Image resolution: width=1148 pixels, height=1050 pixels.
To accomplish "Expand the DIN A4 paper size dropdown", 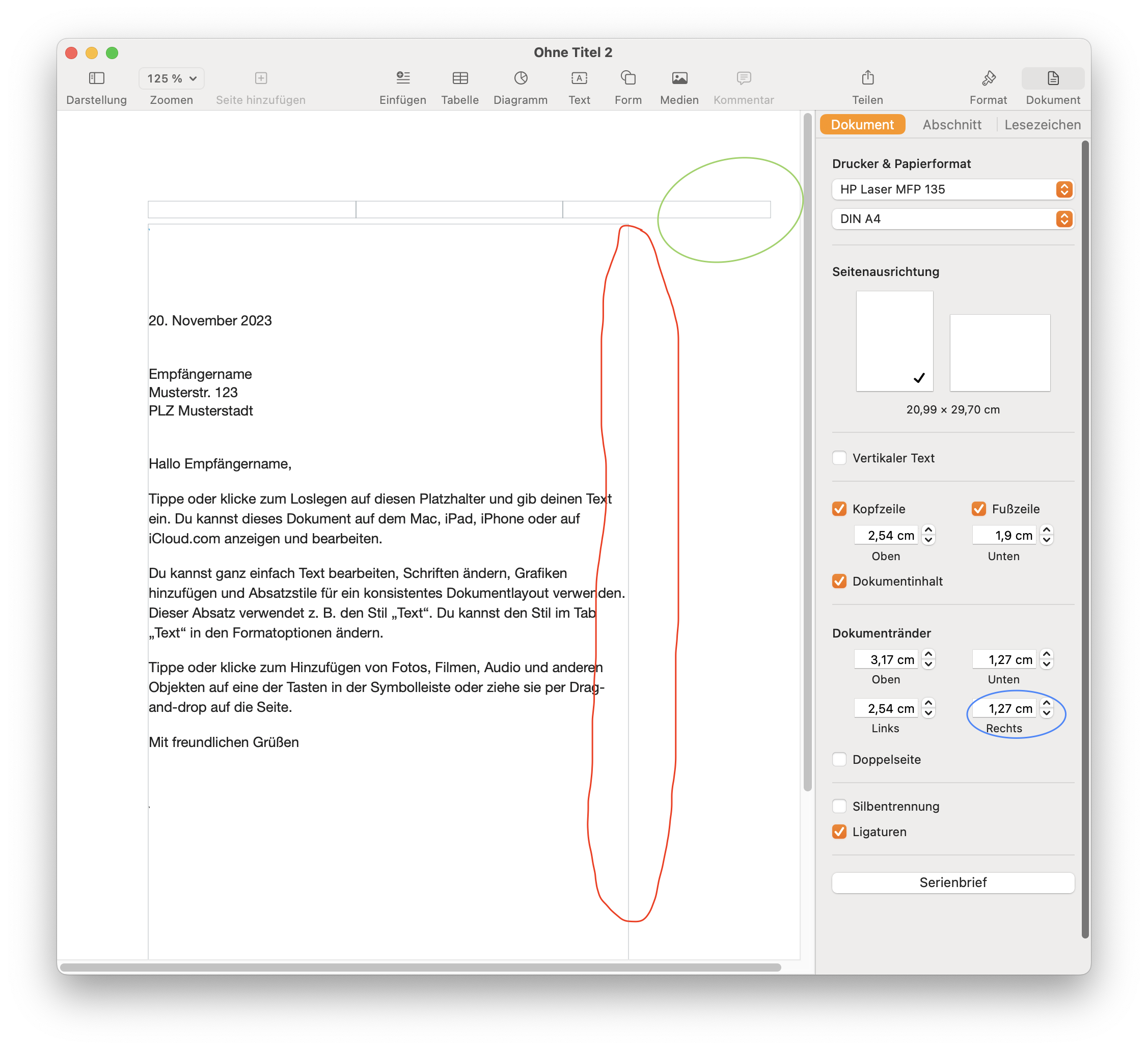I will (952, 218).
